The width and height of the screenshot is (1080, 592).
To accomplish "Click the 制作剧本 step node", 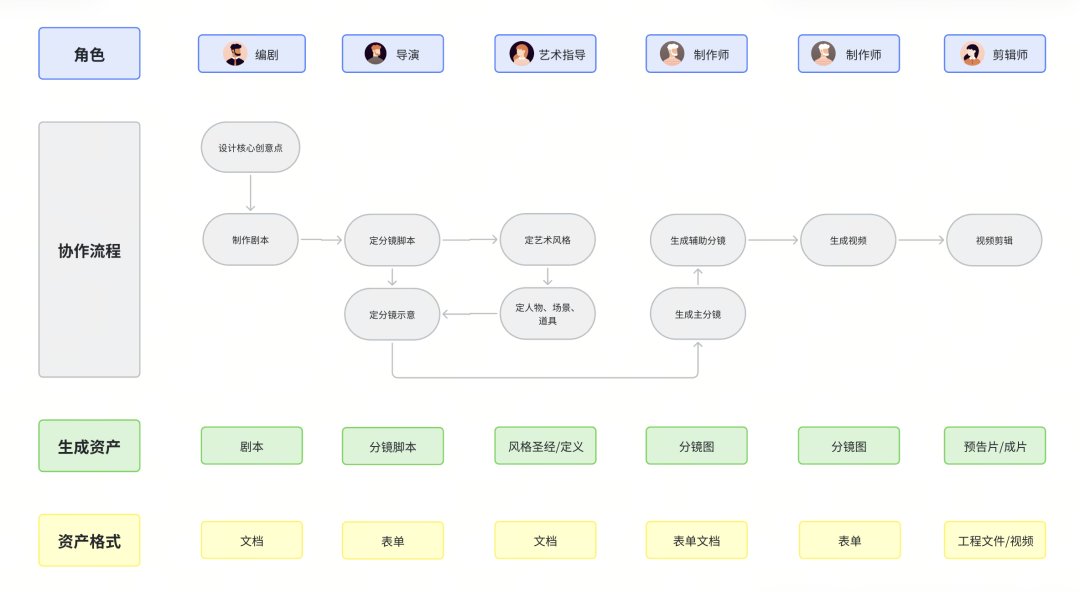I will [x=250, y=240].
